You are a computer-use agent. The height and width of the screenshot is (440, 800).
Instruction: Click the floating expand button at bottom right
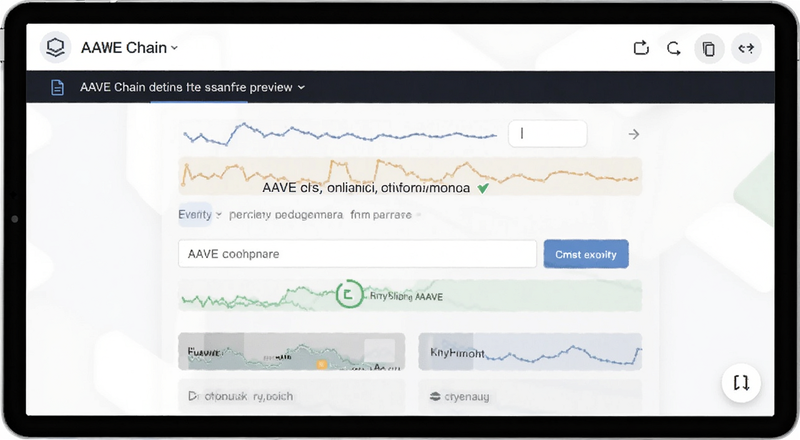(x=741, y=382)
